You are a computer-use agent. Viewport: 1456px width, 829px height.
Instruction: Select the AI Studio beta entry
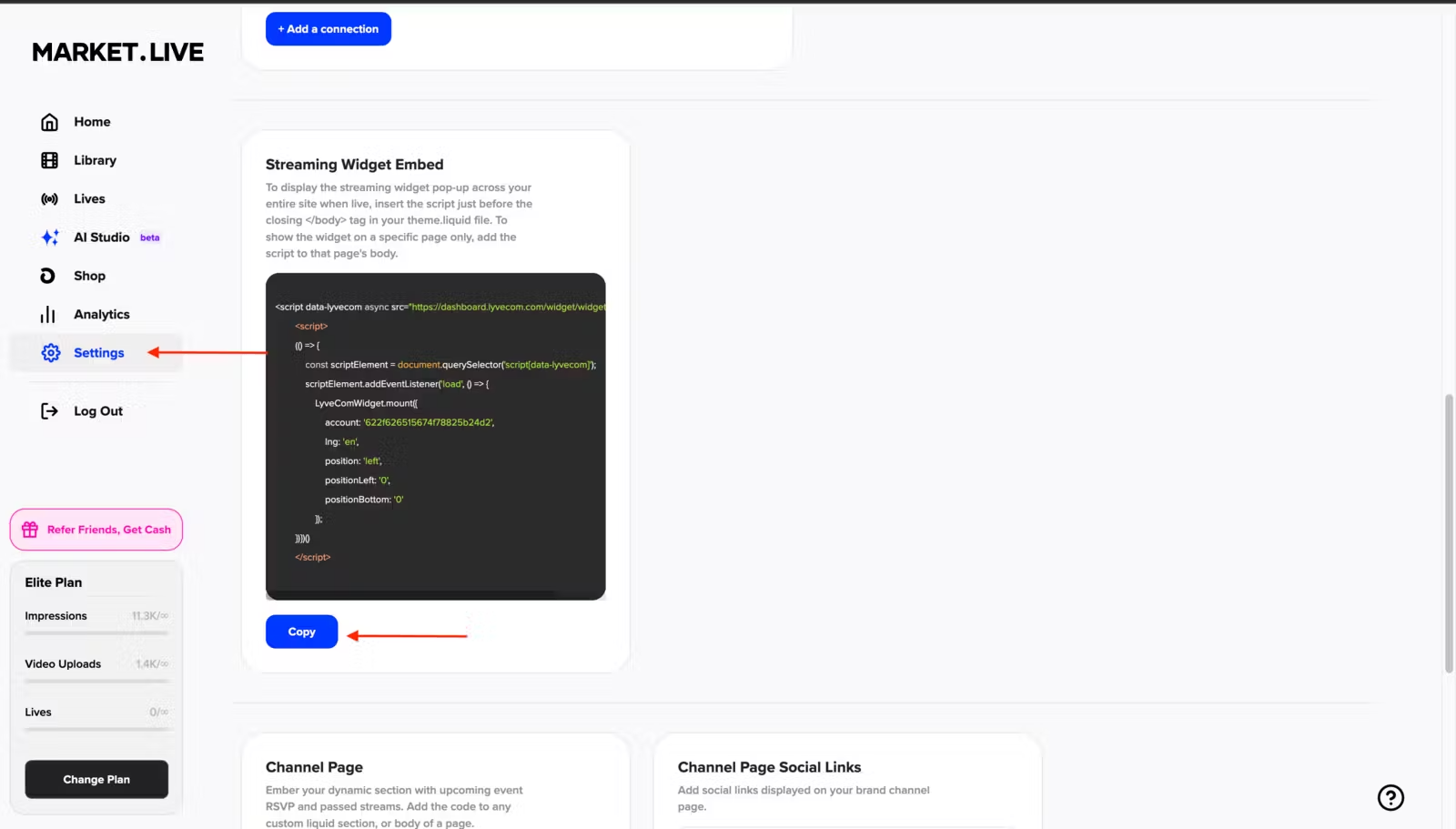point(102,238)
